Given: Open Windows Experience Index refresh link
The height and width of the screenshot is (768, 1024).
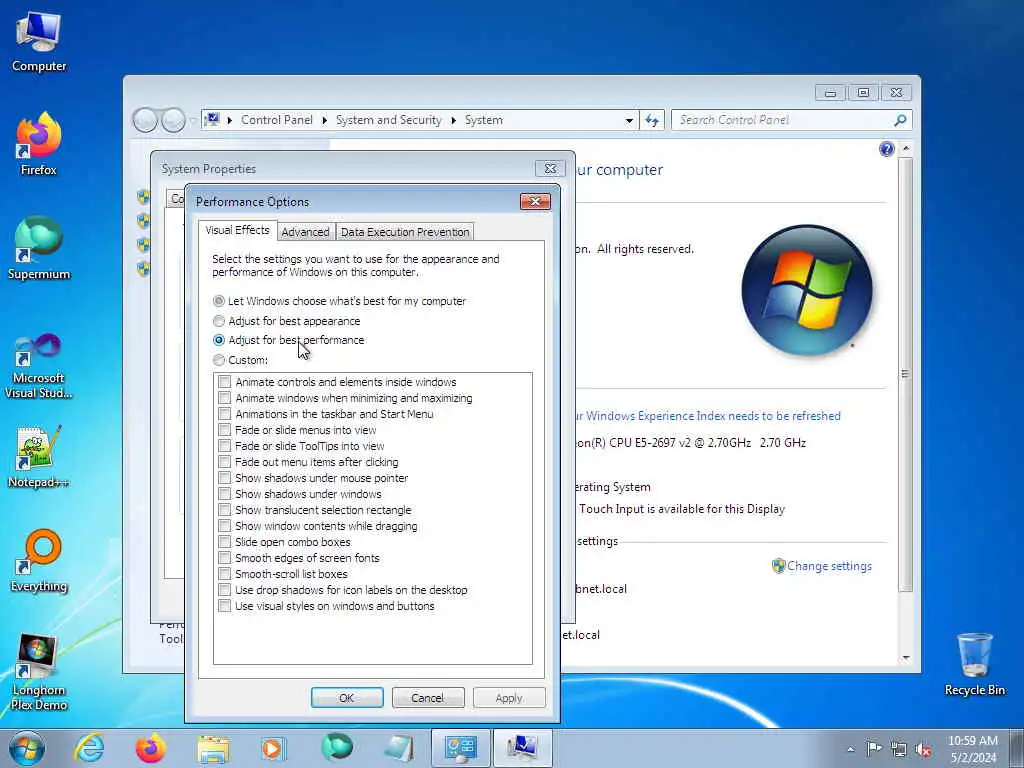Looking at the screenshot, I should tap(708, 416).
